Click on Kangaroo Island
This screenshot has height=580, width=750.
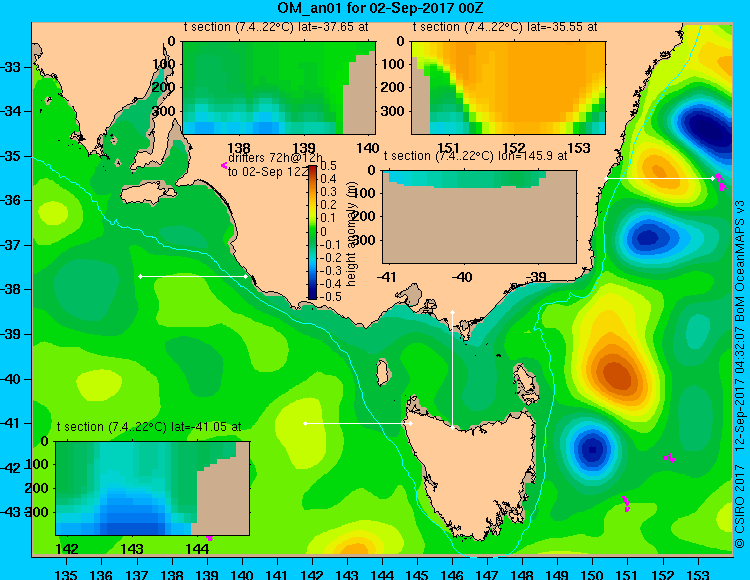click(x=149, y=194)
